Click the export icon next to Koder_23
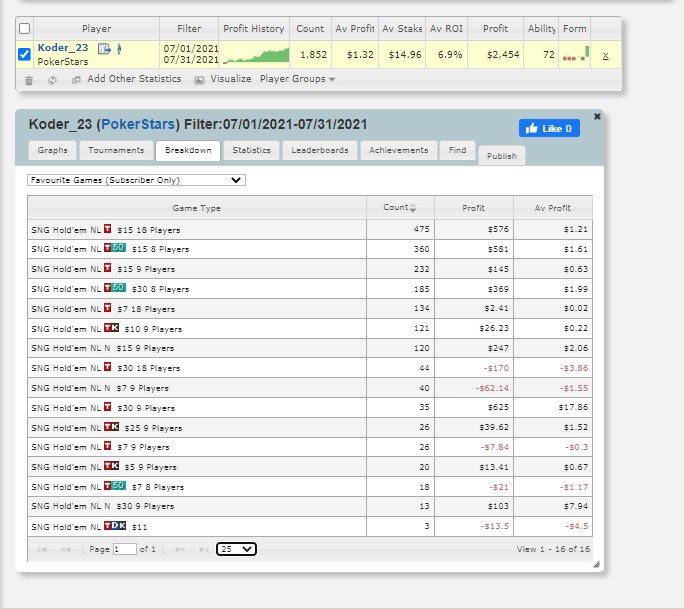This screenshot has width=684, height=609. click(104, 48)
